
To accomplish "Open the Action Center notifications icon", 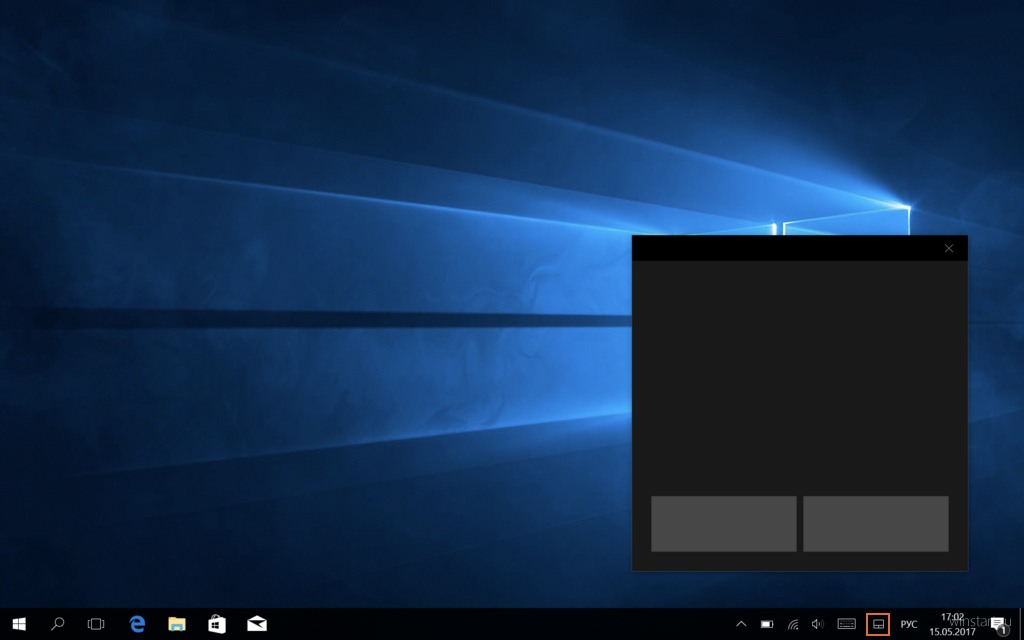I will (x=998, y=625).
